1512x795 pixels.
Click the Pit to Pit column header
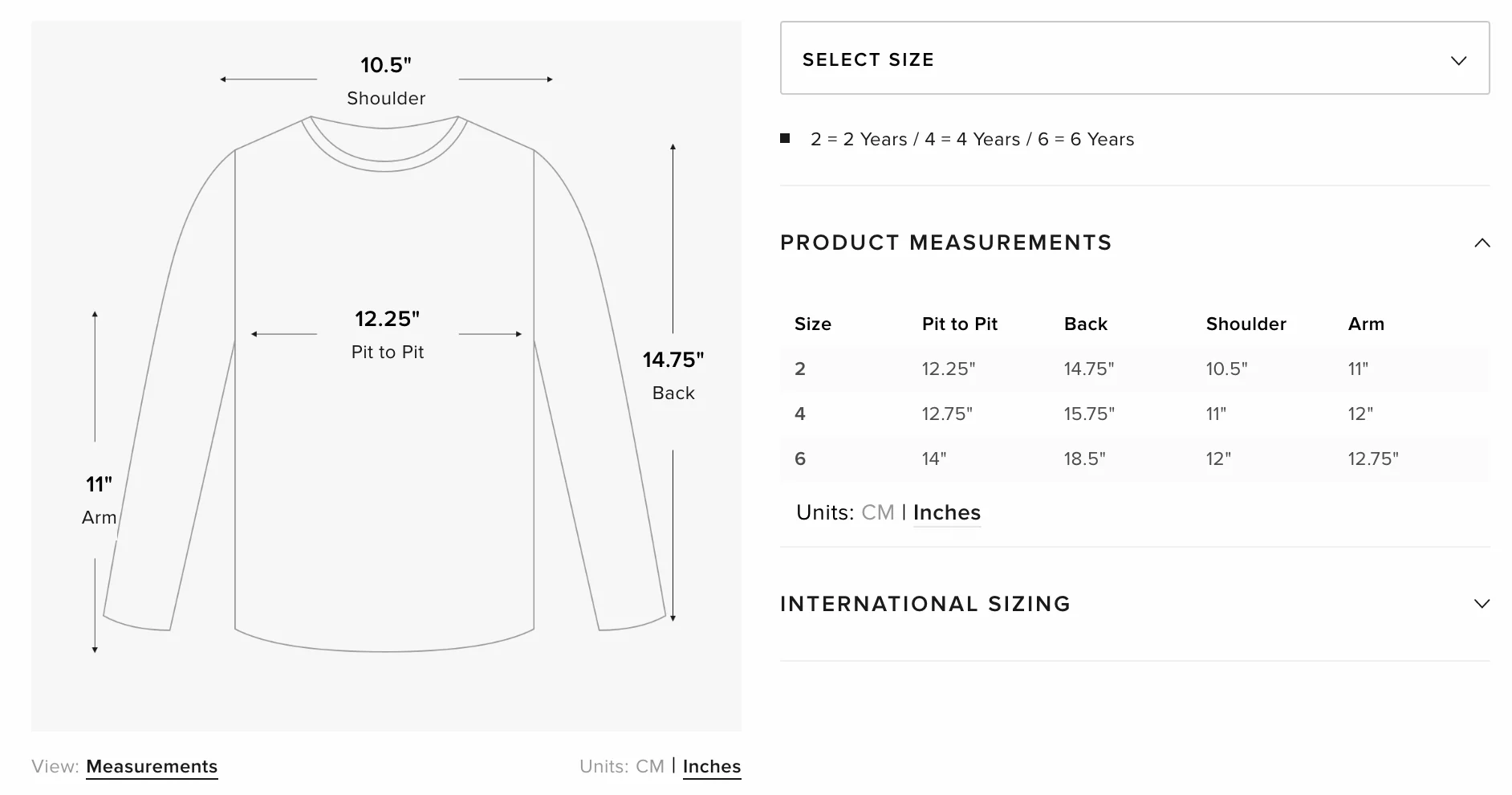[x=960, y=324]
